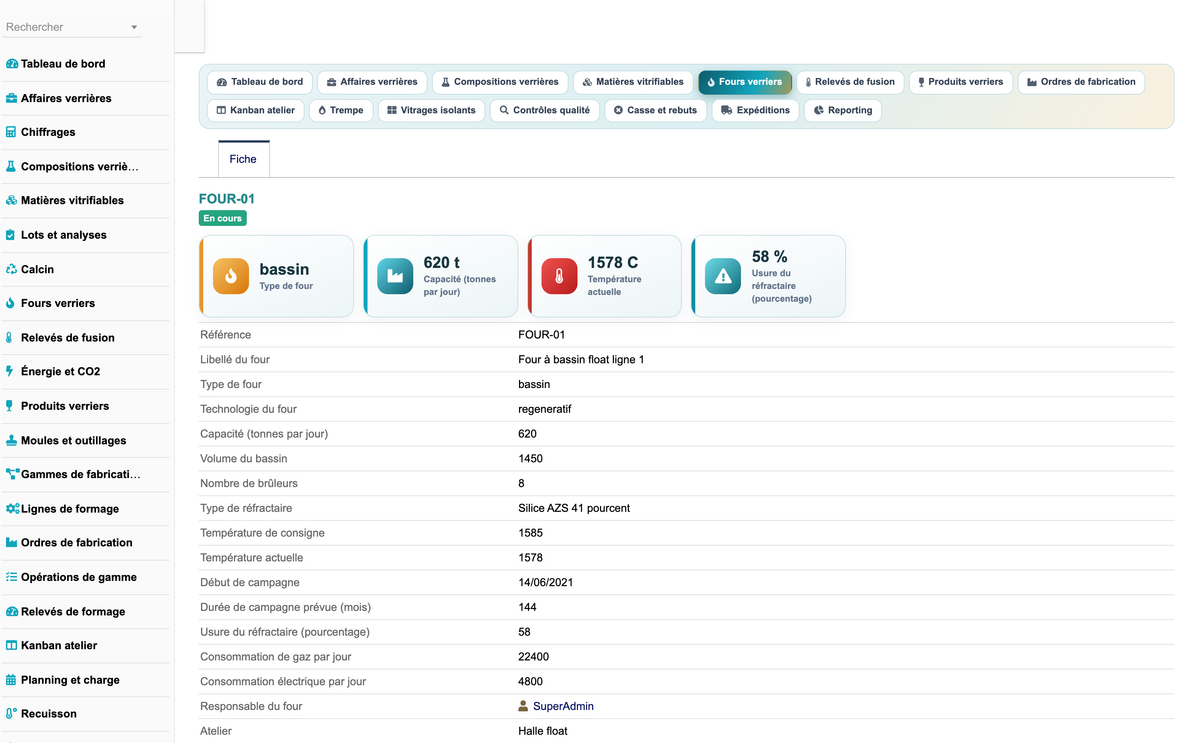Open the Reporting navigation button
The image size is (1200, 743).
[x=843, y=110]
